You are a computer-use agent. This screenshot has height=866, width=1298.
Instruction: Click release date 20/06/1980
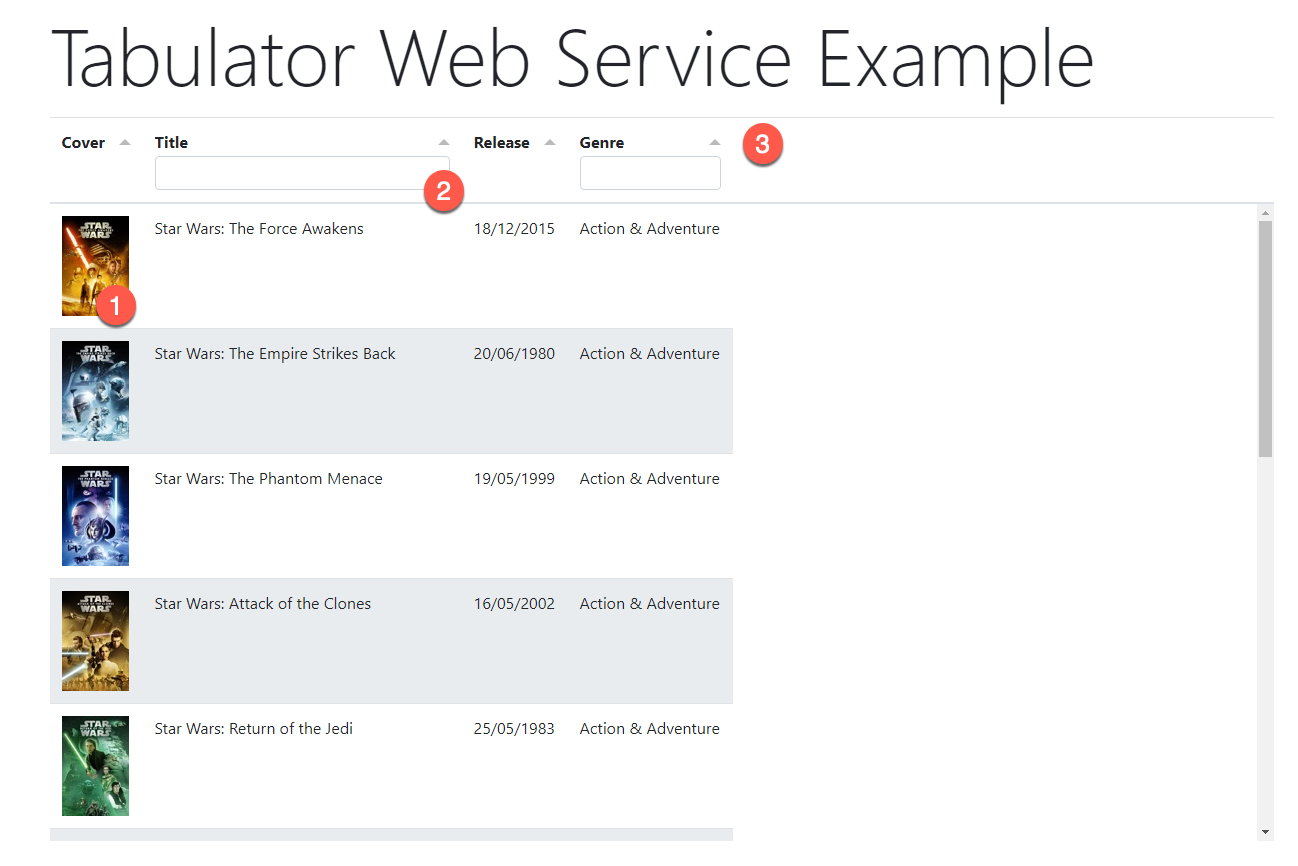point(514,354)
